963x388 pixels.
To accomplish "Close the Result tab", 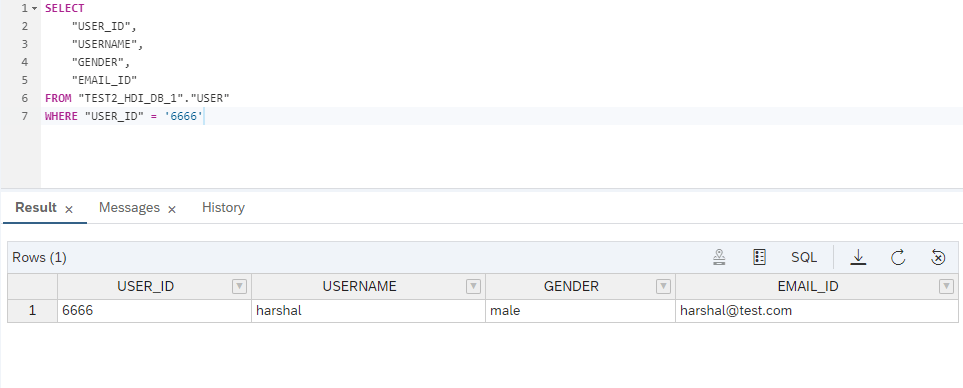I will pyautogui.click(x=69, y=209).
